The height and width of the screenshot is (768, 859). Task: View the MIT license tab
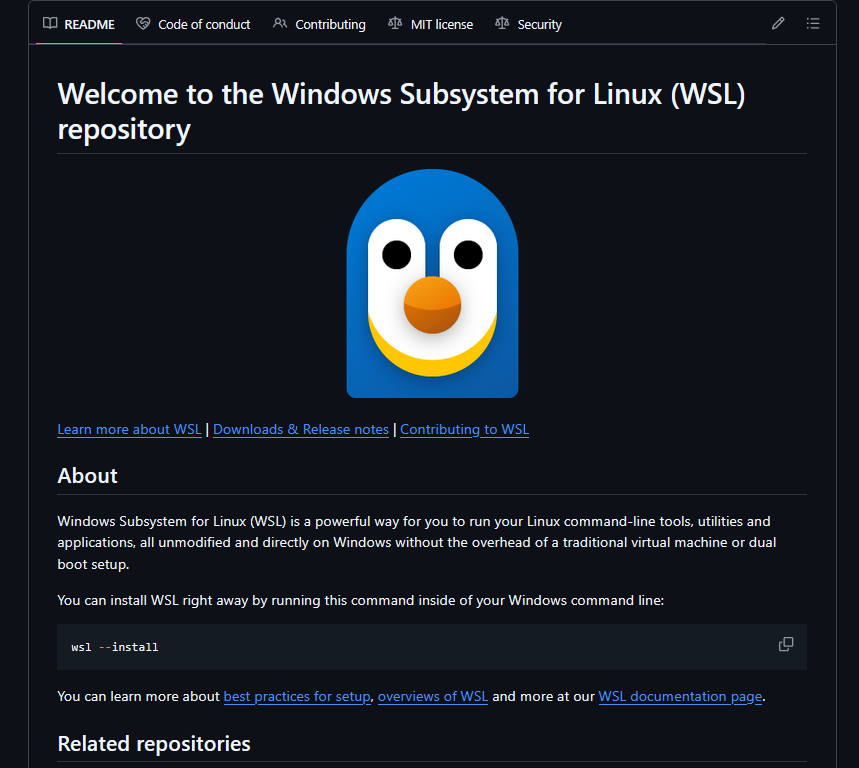point(431,24)
